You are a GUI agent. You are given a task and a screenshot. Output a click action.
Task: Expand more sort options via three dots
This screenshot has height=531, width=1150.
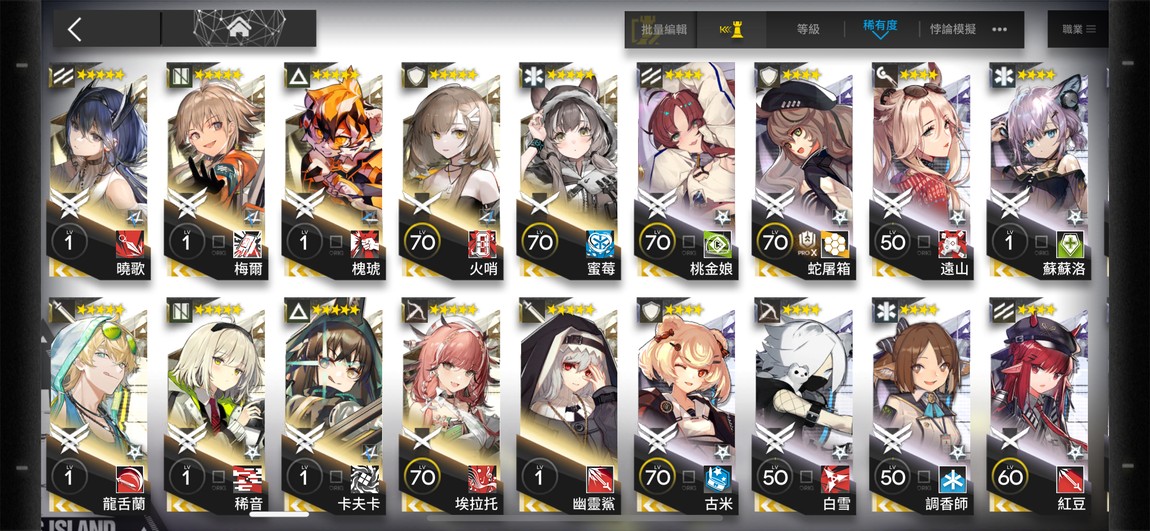point(1000,30)
